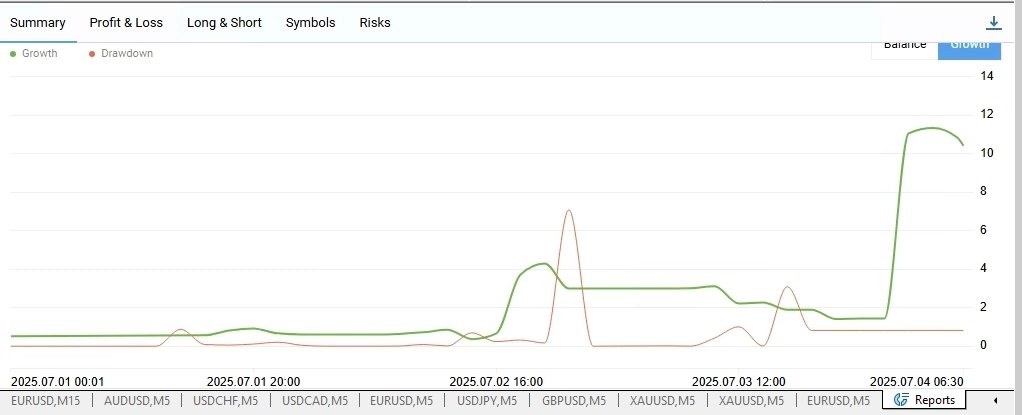The width and height of the screenshot is (1022, 415).
Task: Open the EURUSD,M15 chart tab
Action: click(x=46, y=401)
